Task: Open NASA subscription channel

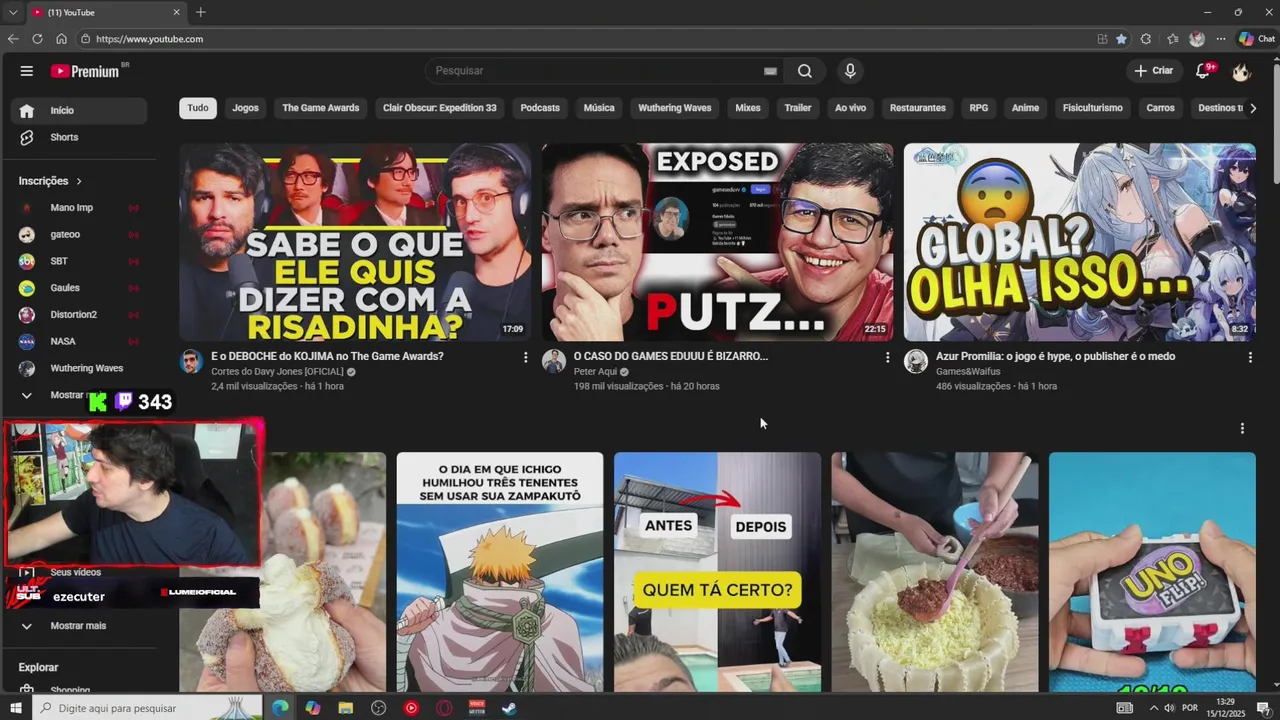Action: [80, 341]
